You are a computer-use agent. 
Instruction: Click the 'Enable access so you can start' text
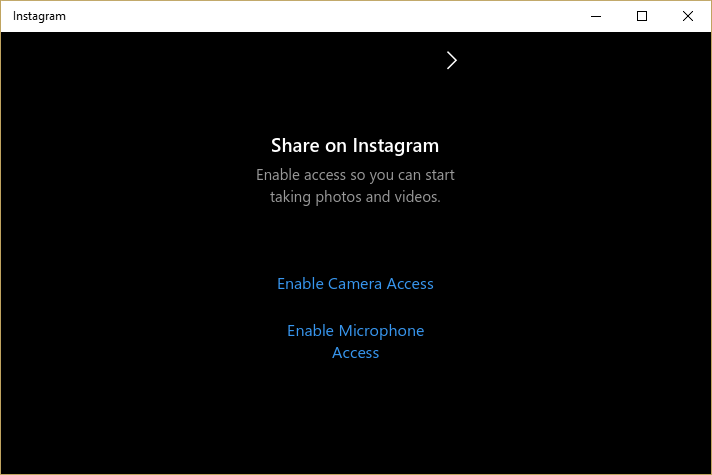tap(355, 175)
